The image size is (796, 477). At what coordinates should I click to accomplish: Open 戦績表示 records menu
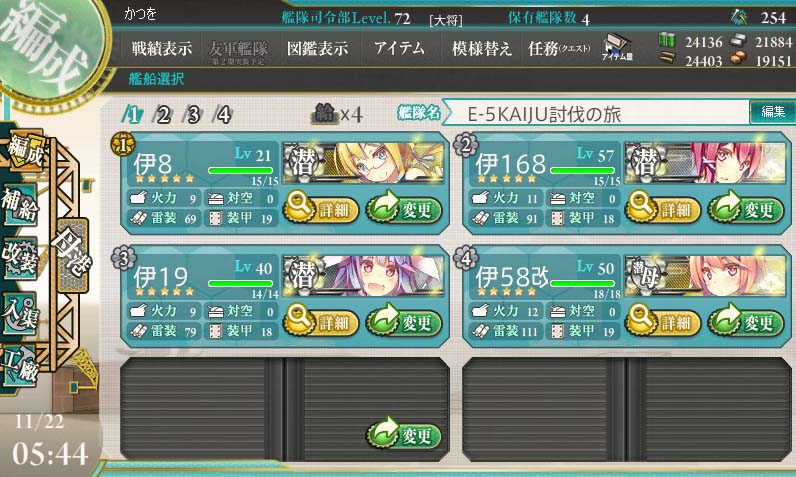161,49
